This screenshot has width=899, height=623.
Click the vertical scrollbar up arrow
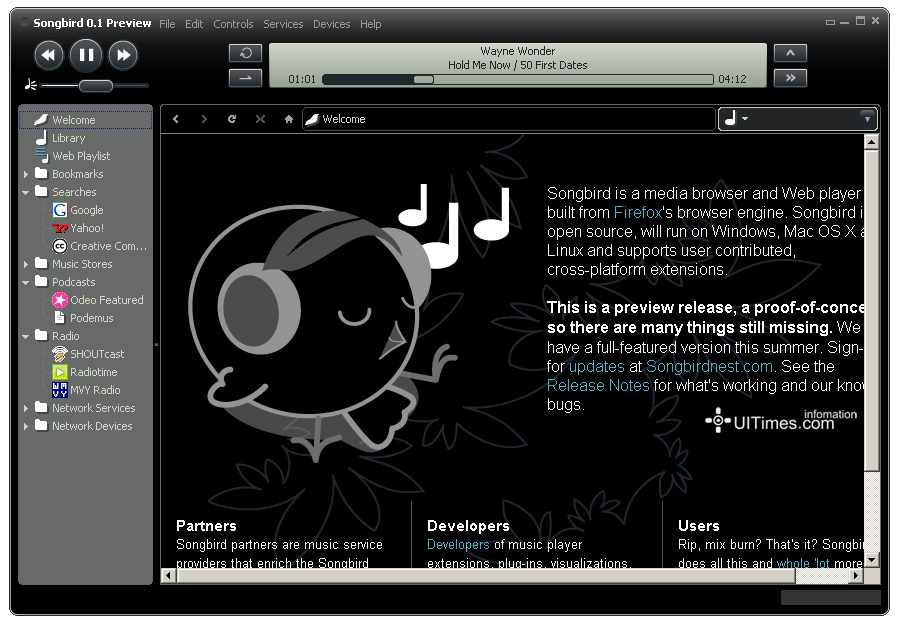(x=871, y=142)
